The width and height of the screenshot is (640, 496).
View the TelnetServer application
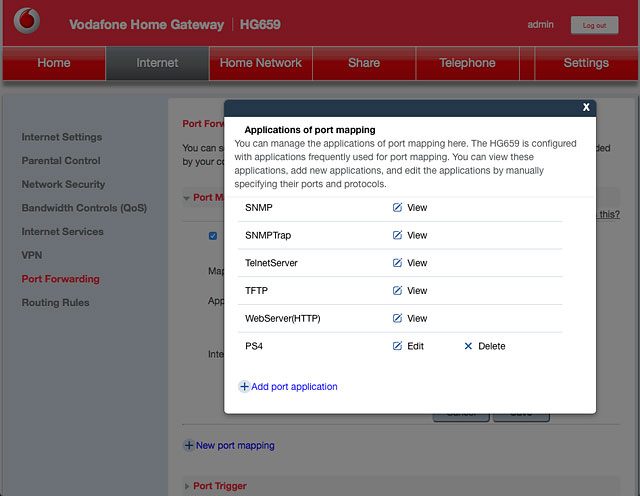417,263
